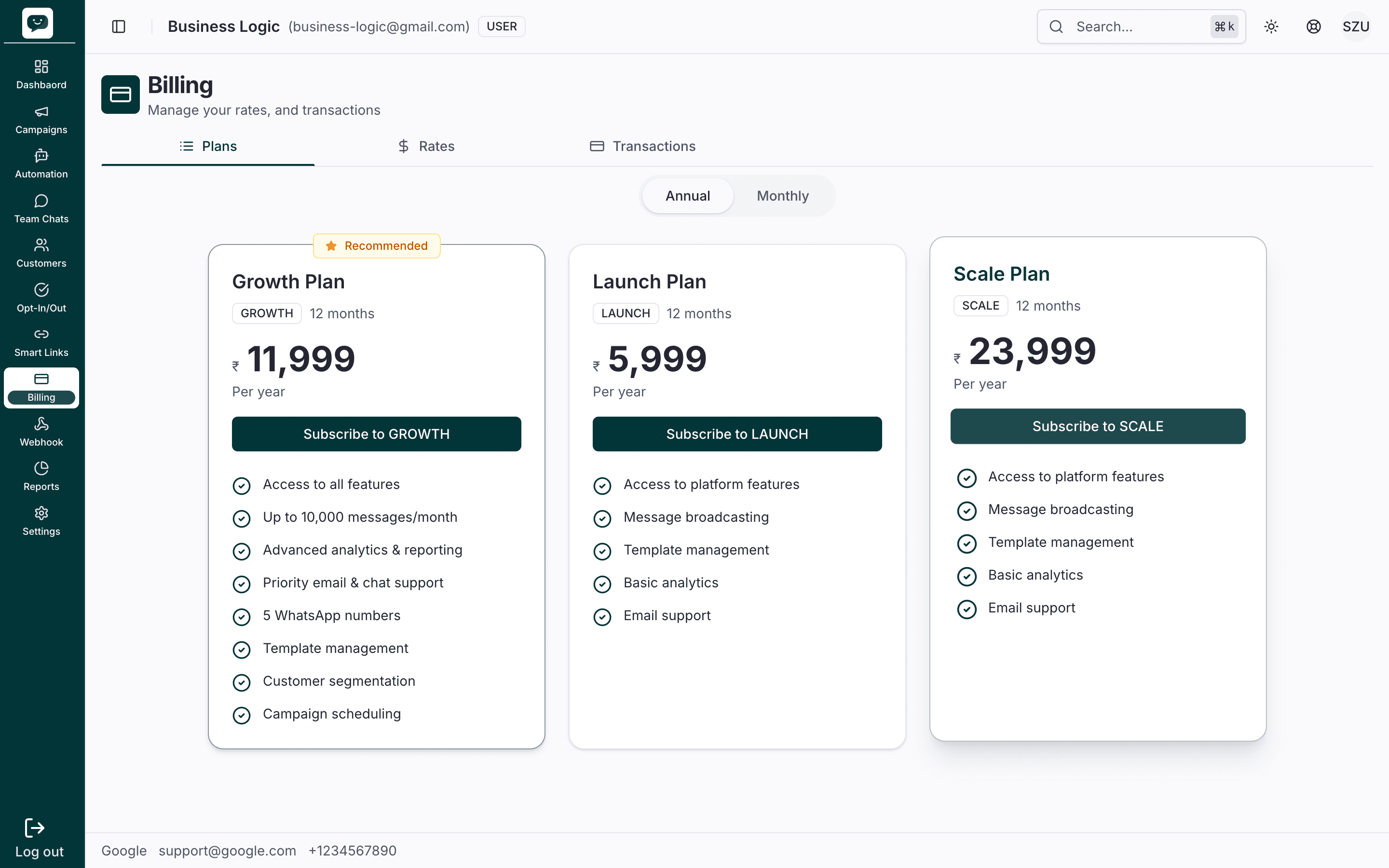Click 'Priority email & chat support' item
Screen dimensions: 1389x868
click(x=353, y=583)
